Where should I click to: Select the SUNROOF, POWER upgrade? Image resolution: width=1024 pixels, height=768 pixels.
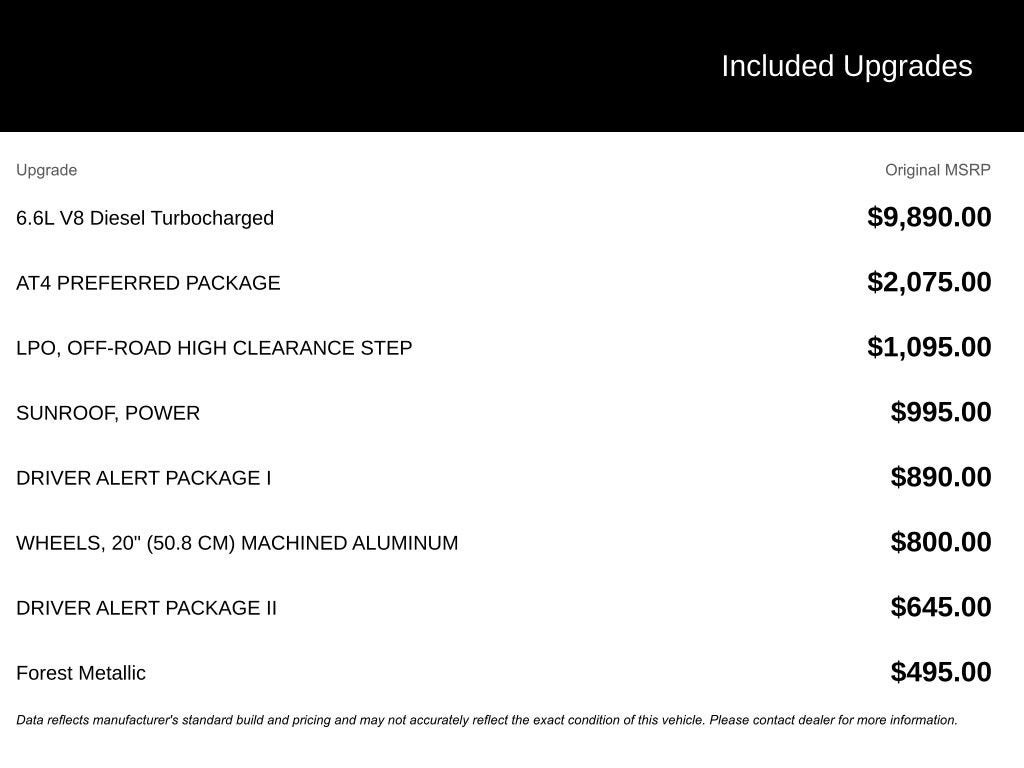tap(108, 413)
